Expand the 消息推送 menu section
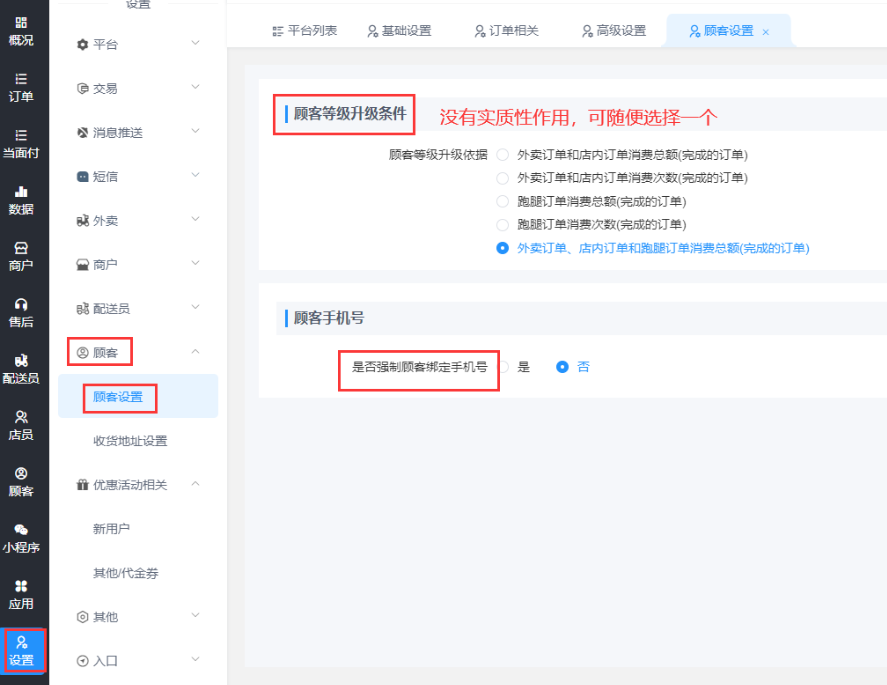The width and height of the screenshot is (887, 685). (x=138, y=133)
